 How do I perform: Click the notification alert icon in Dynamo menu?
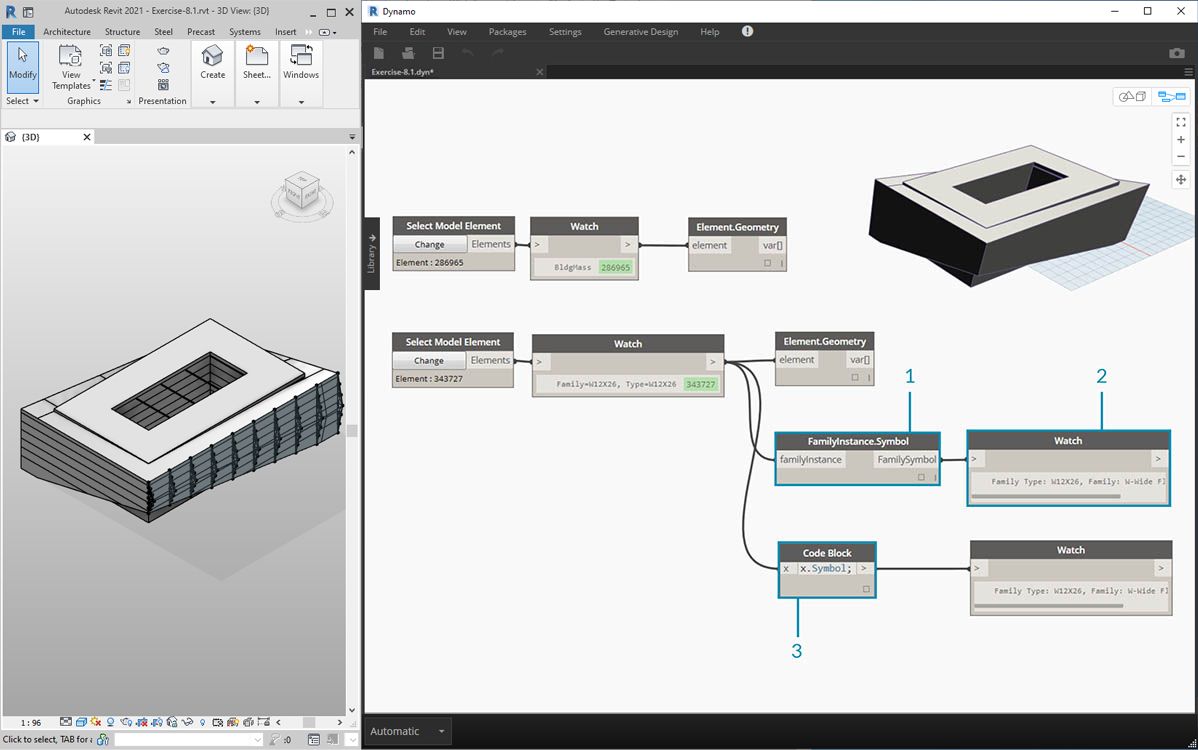click(747, 32)
